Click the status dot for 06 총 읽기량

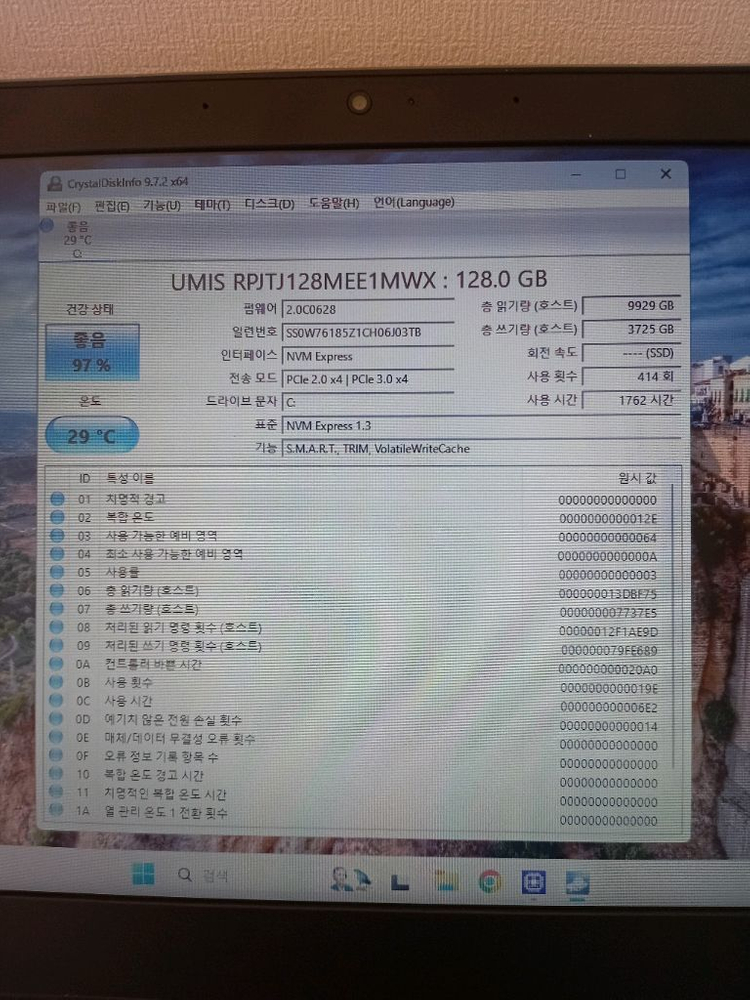pyautogui.click(x=57, y=591)
